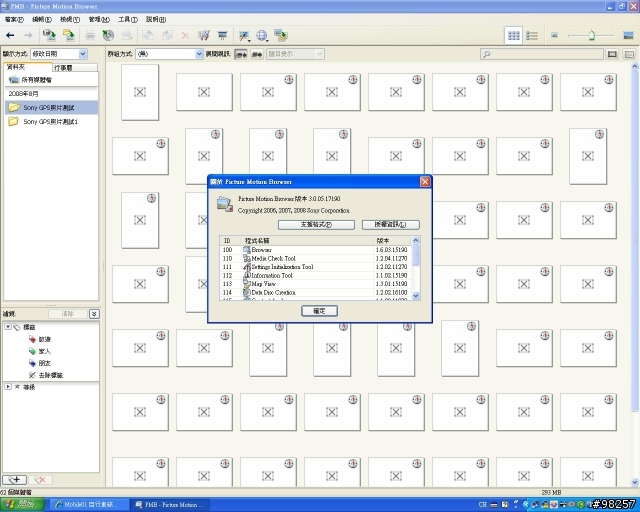This screenshot has width=640, height=512.
Task: Open the 編輯(E) menu
Action: pyautogui.click(x=42, y=19)
